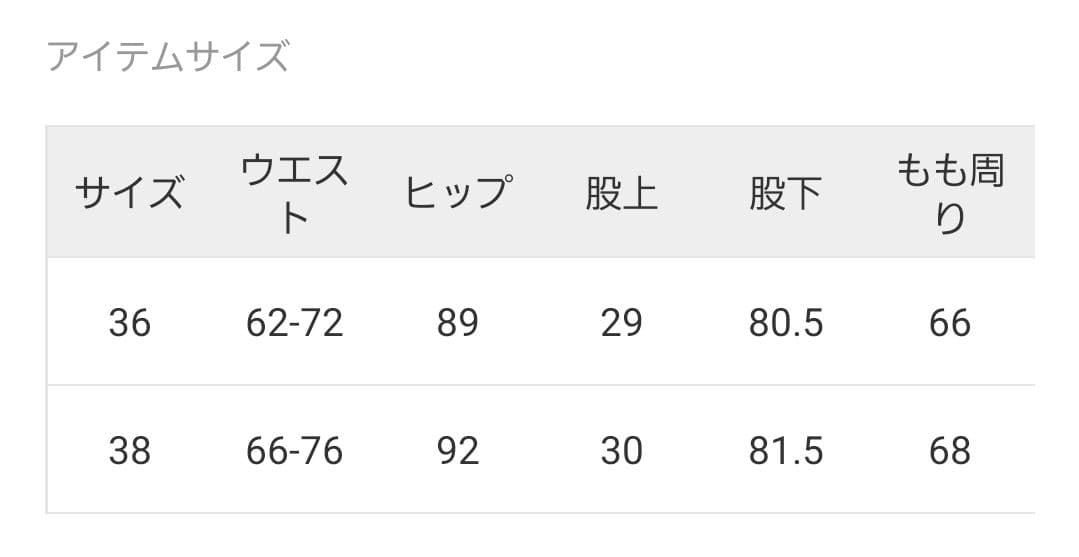1079x557 pixels.
Task: Select the 66-76 waist value
Action: tap(294, 451)
